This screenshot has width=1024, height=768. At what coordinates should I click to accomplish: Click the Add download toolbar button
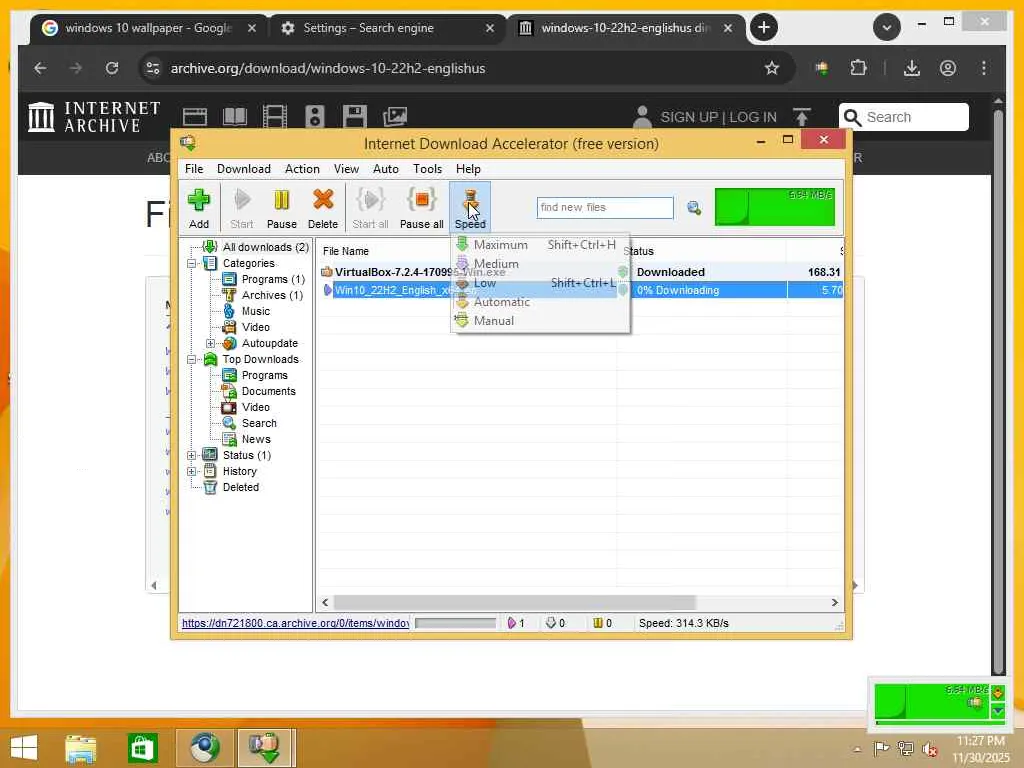pyautogui.click(x=199, y=208)
